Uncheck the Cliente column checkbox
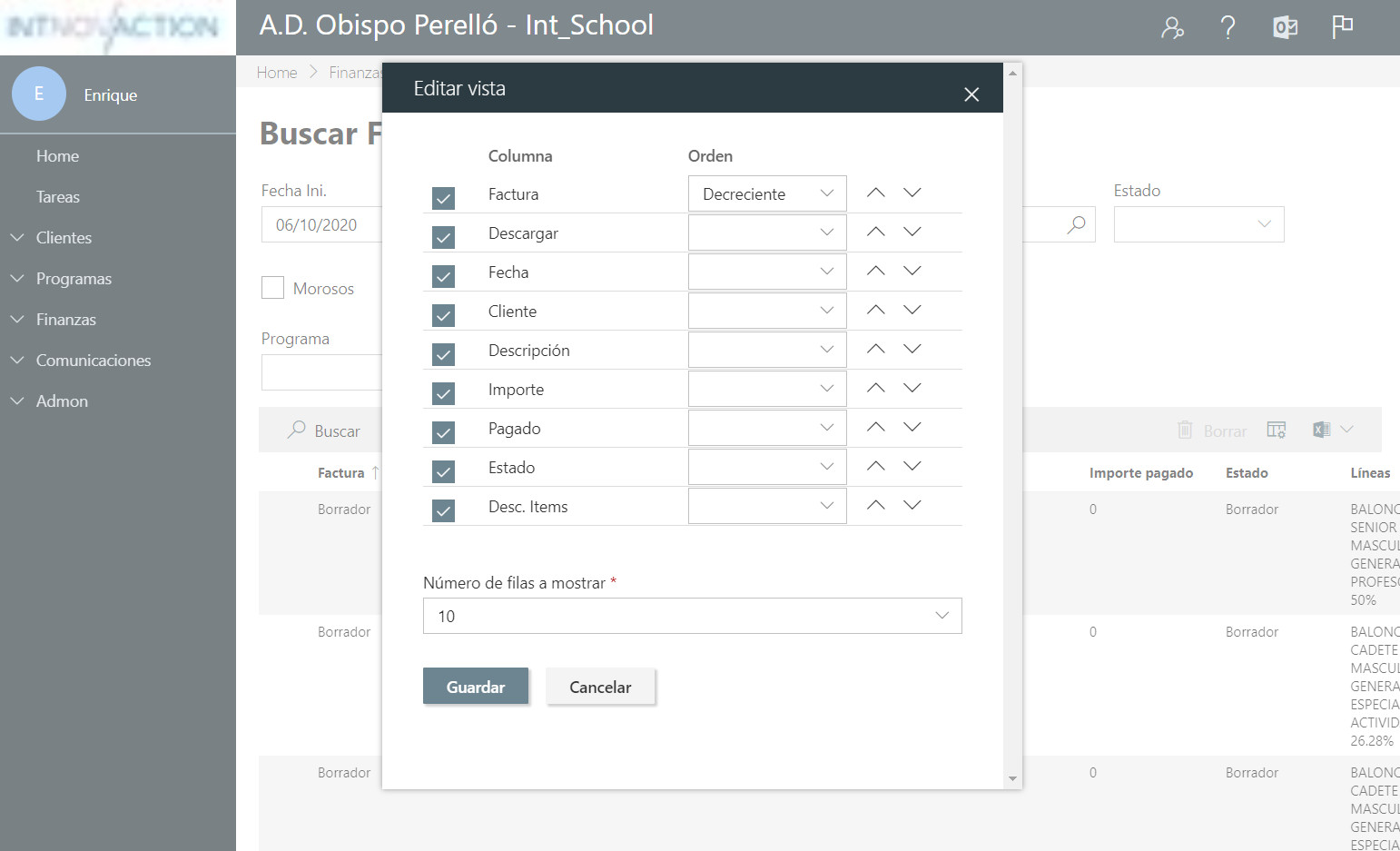Image resolution: width=1400 pixels, height=851 pixels. coord(443,315)
